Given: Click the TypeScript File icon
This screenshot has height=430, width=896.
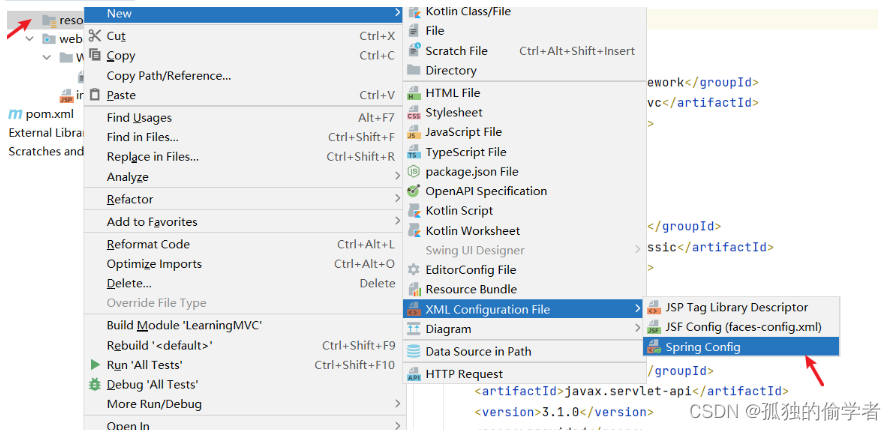Looking at the screenshot, I should (414, 152).
